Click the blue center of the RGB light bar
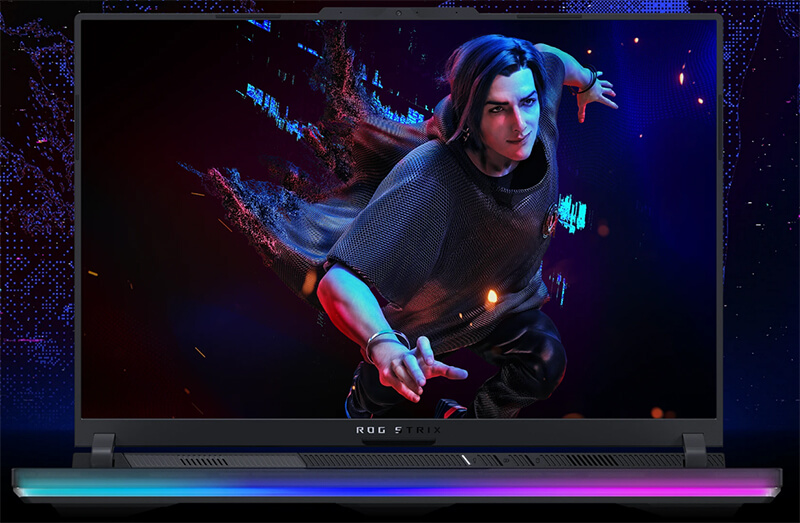This screenshot has width=800, height=523. pyautogui.click(x=400, y=487)
